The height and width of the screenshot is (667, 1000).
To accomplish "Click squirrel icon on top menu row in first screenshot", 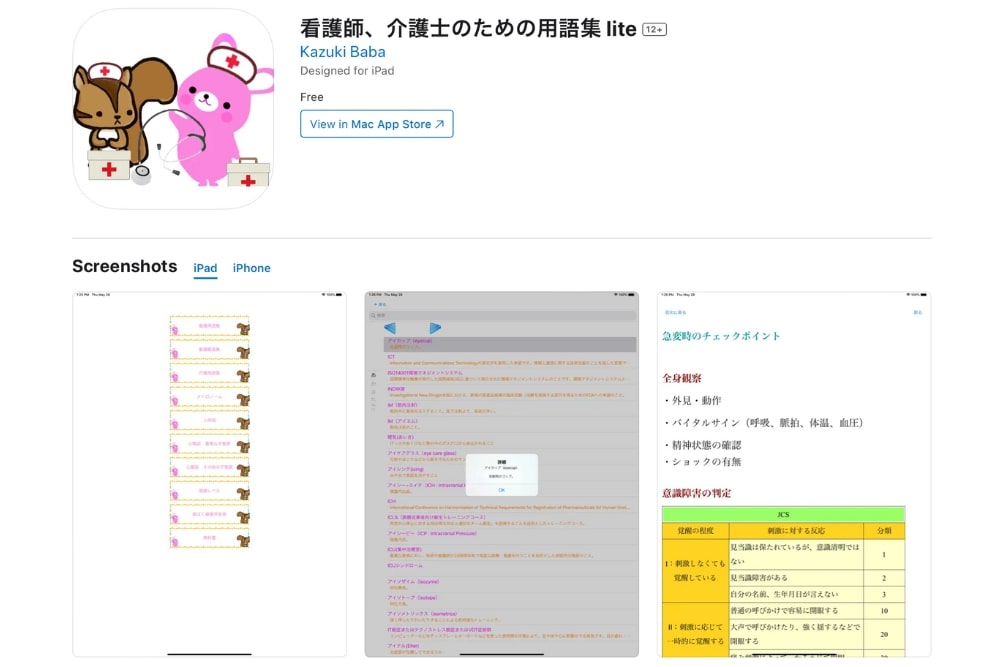I will point(242,326).
